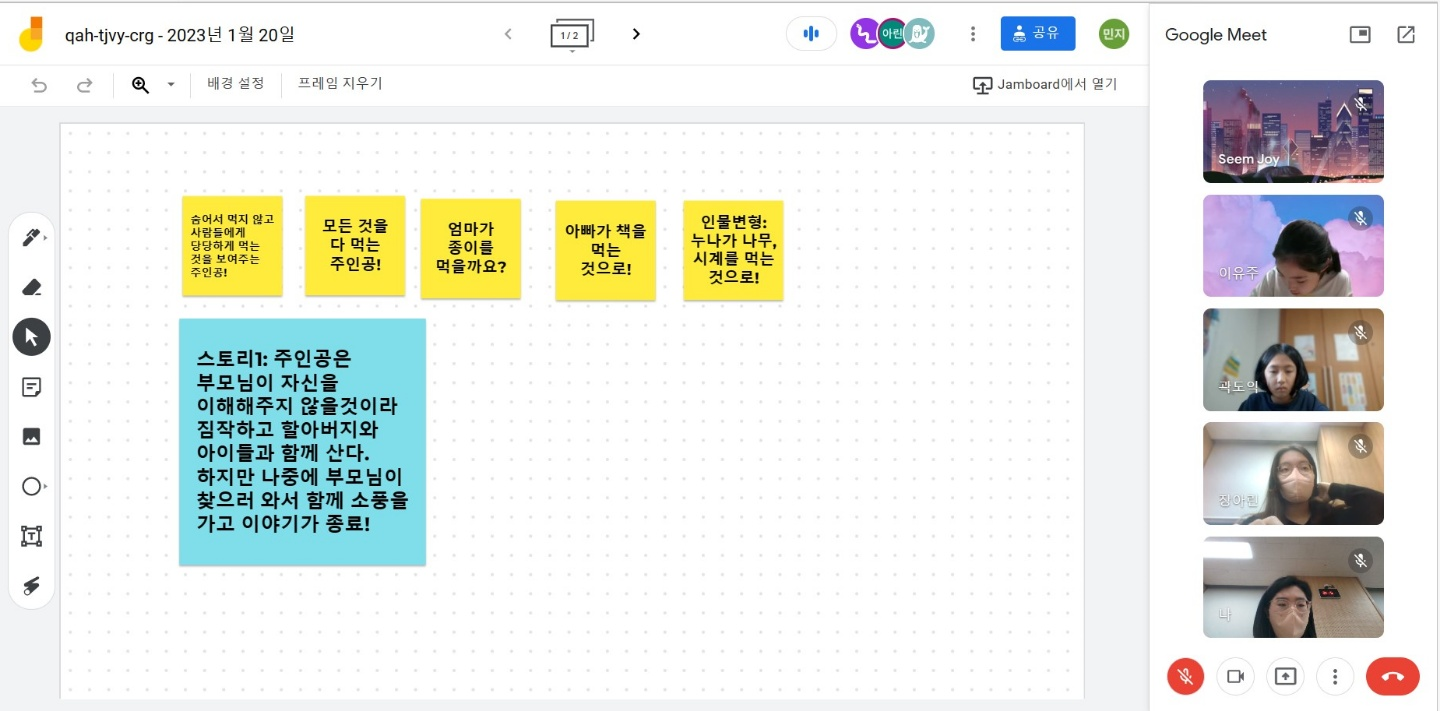Screen dimensions: 1440x711
Task: Open Meet's more options menu
Action: (x=1335, y=677)
